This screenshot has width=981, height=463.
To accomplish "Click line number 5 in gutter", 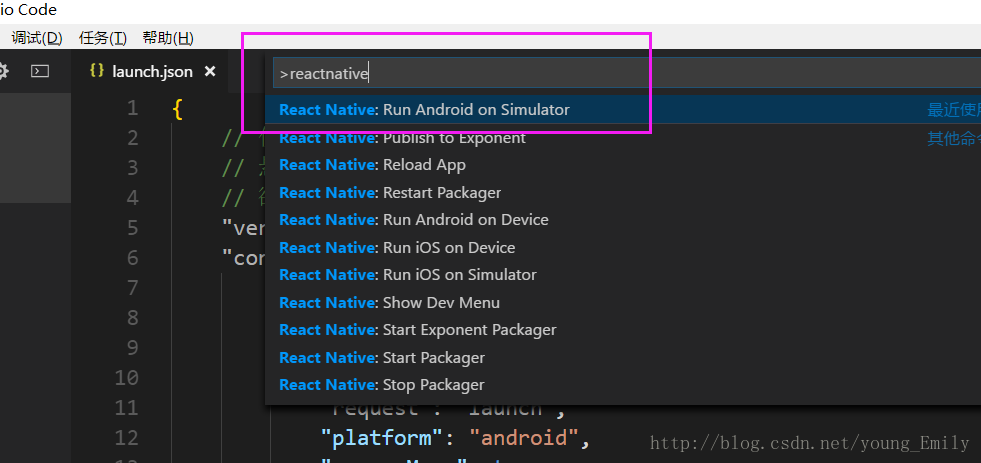I will 132,228.
